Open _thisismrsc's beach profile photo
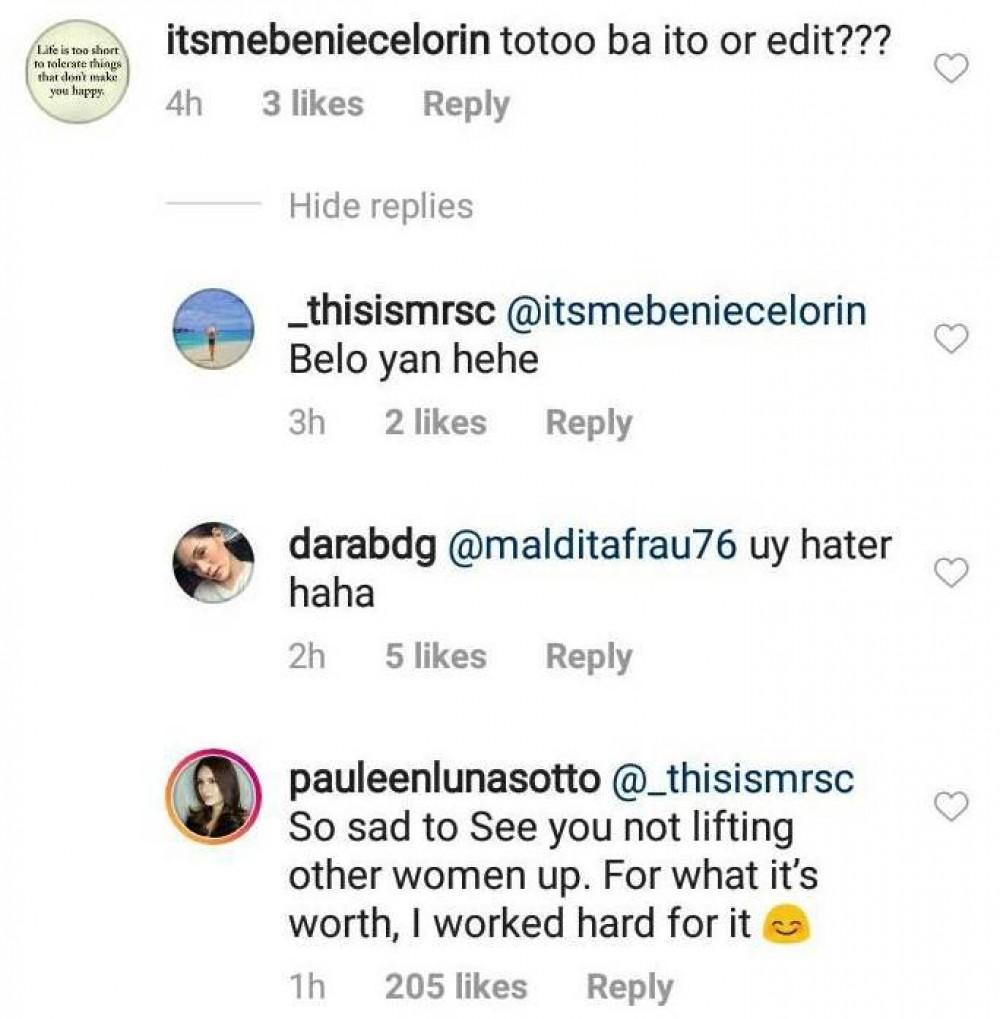The image size is (1000, 1019). click(x=213, y=328)
